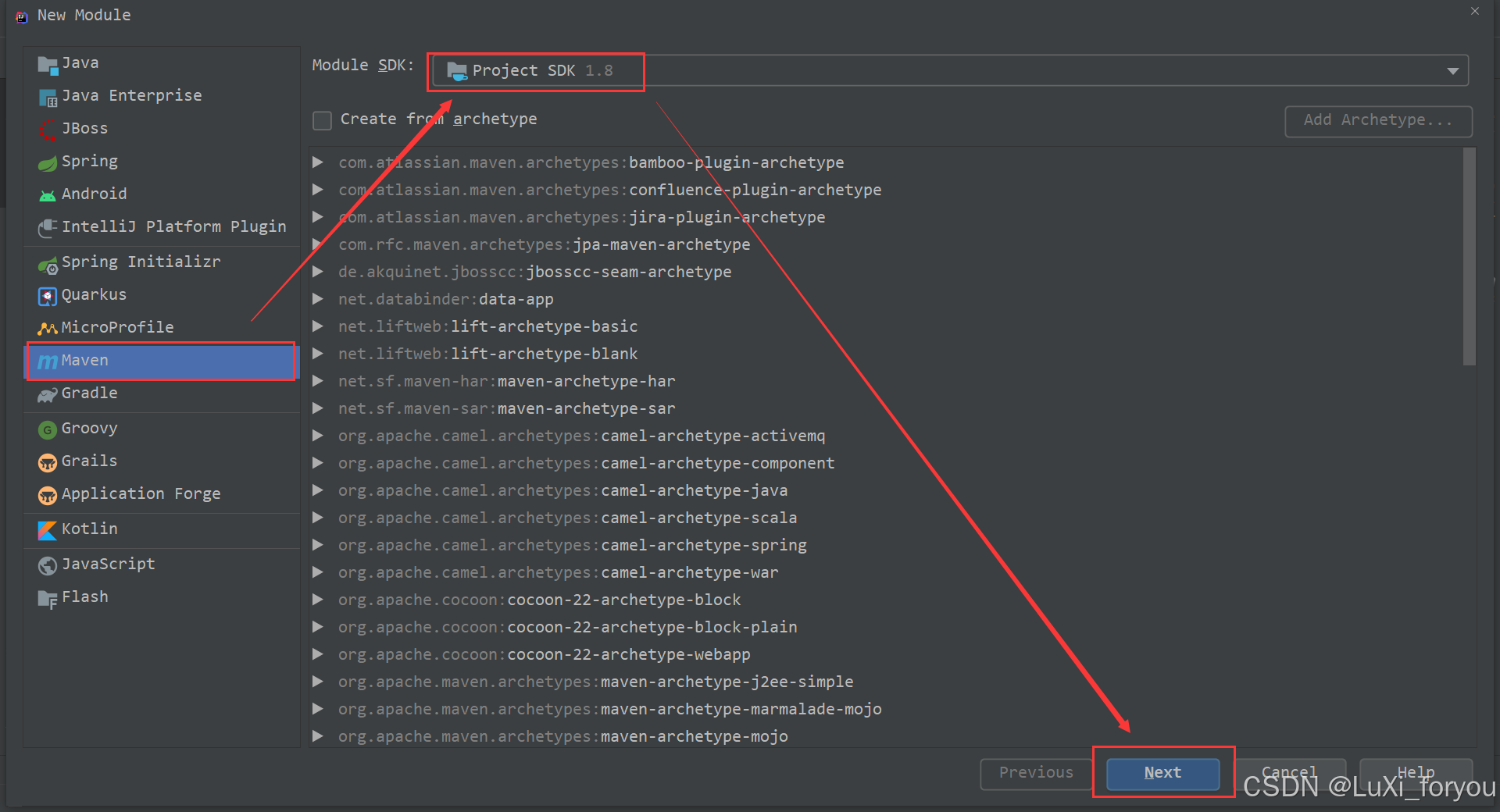Select Kotlin module type
This screenshot has height=812, width=1500.
point(162,529)
